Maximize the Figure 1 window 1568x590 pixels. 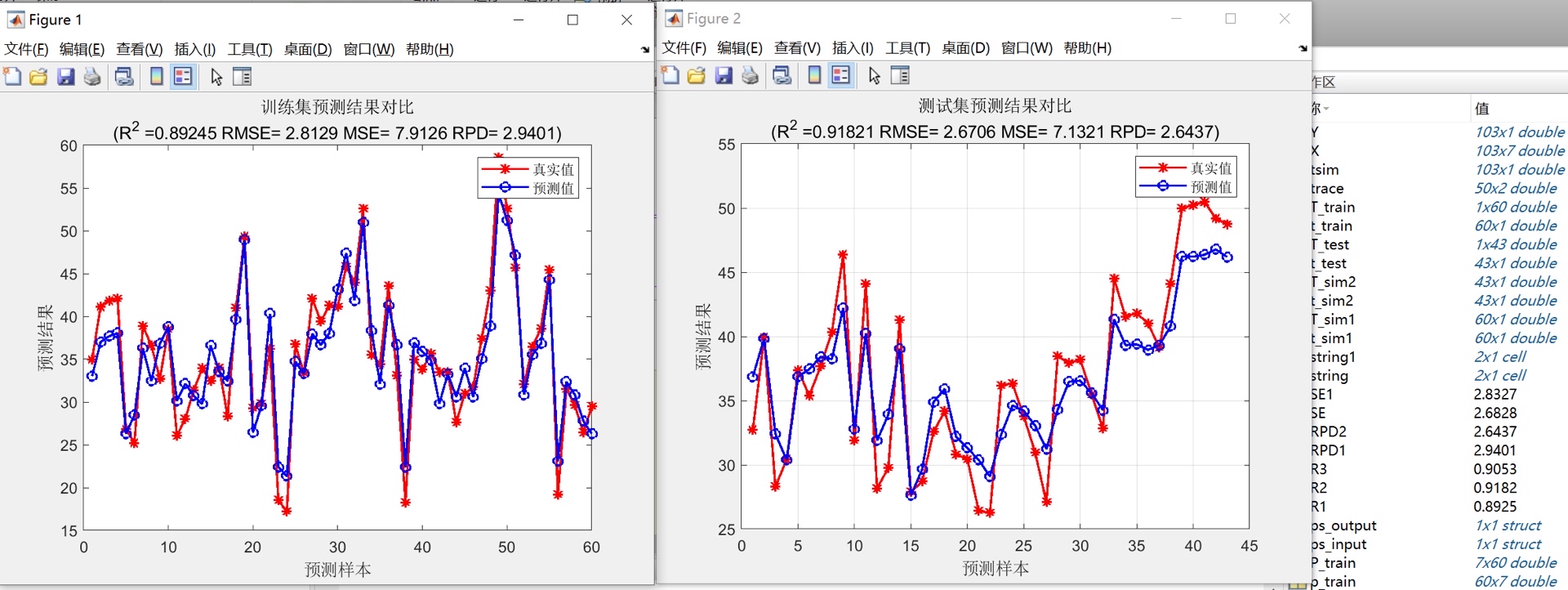(x=572, y=20)
